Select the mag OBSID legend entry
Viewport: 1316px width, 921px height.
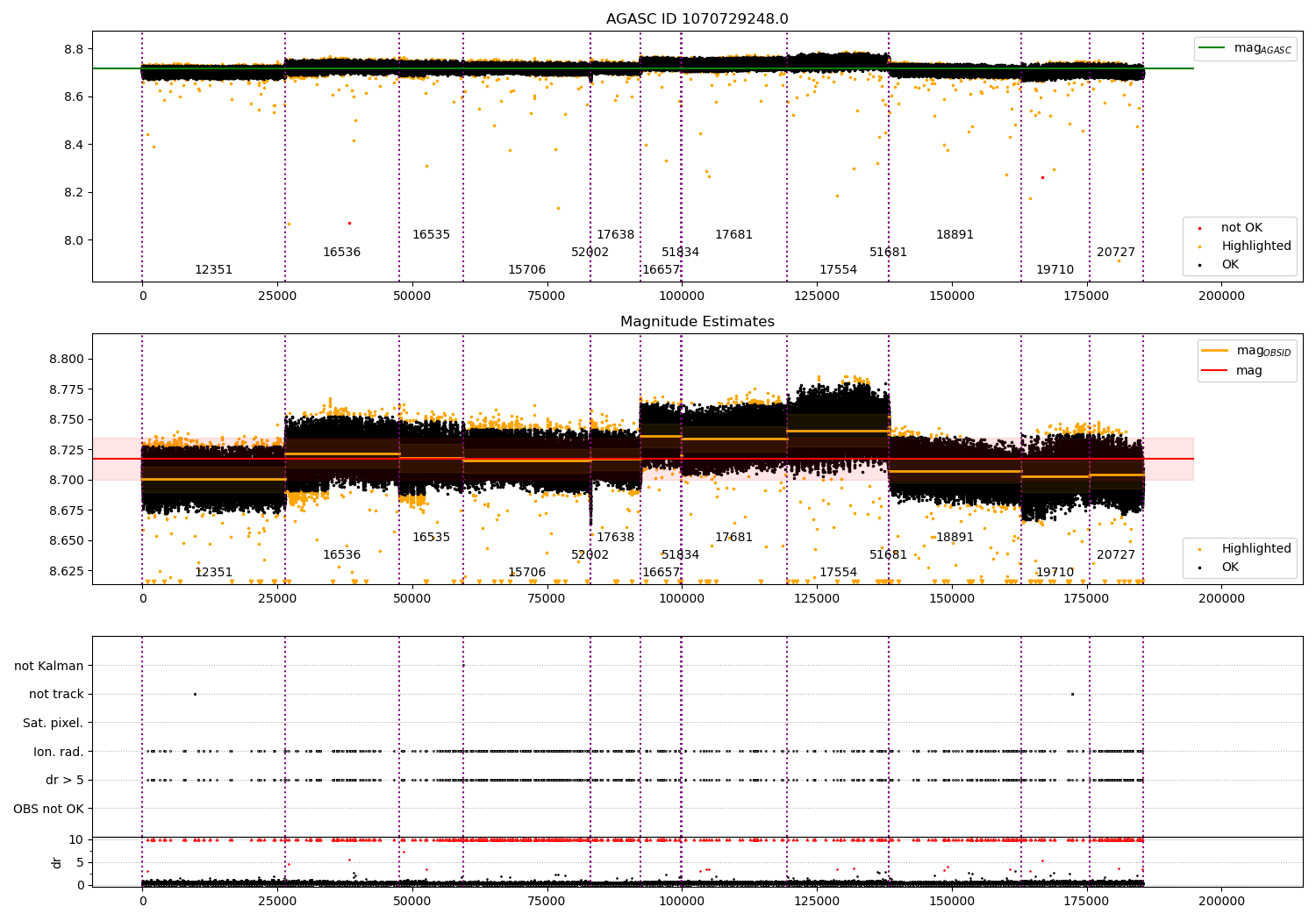point(1246,351)
